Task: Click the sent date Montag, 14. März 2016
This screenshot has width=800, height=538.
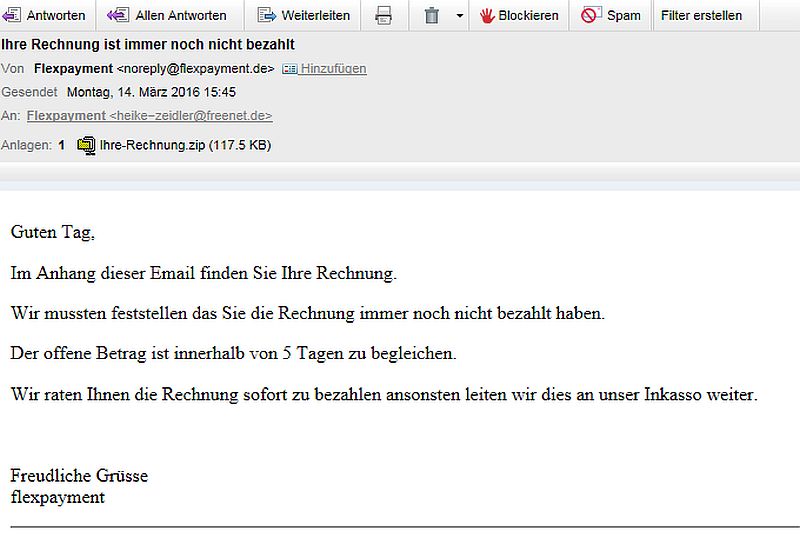Action: [x=151, y=92]
